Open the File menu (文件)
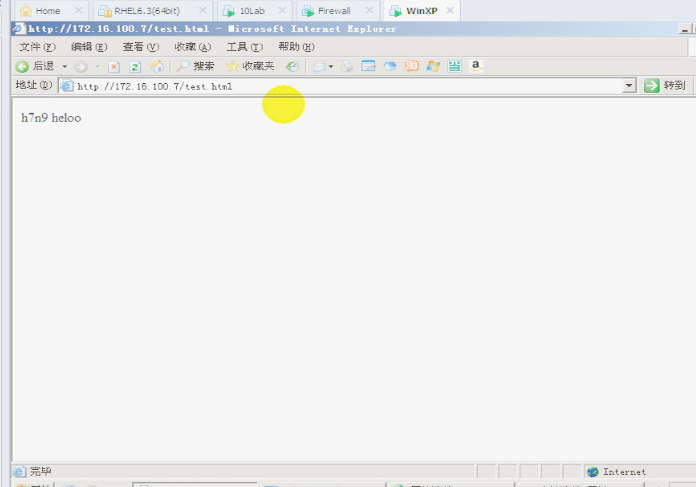The width and height of the screenshot is (696, 487). coord(37,47)
